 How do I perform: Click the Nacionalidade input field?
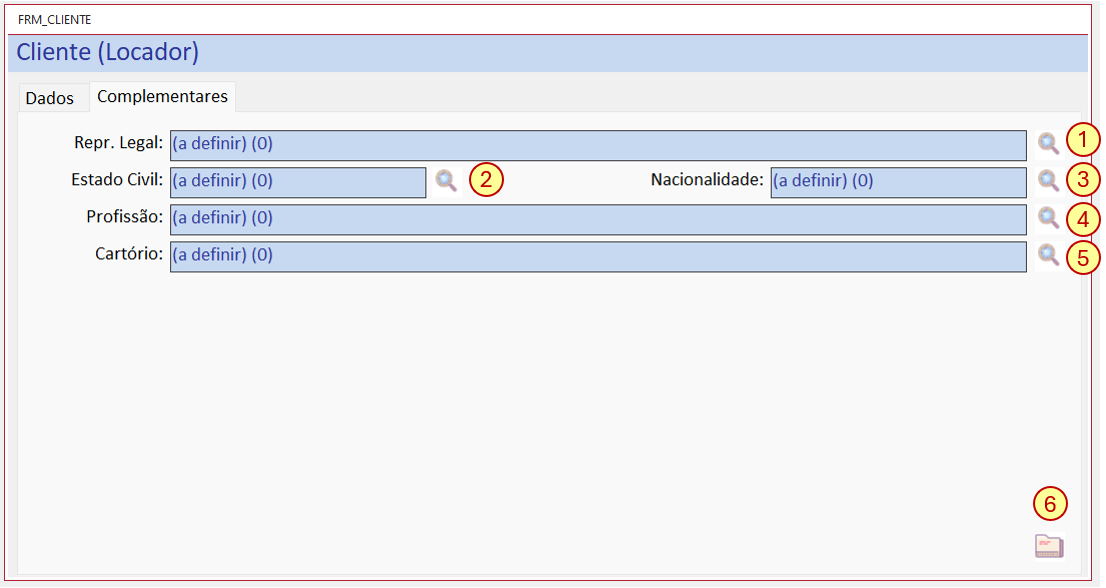(899, 183)
